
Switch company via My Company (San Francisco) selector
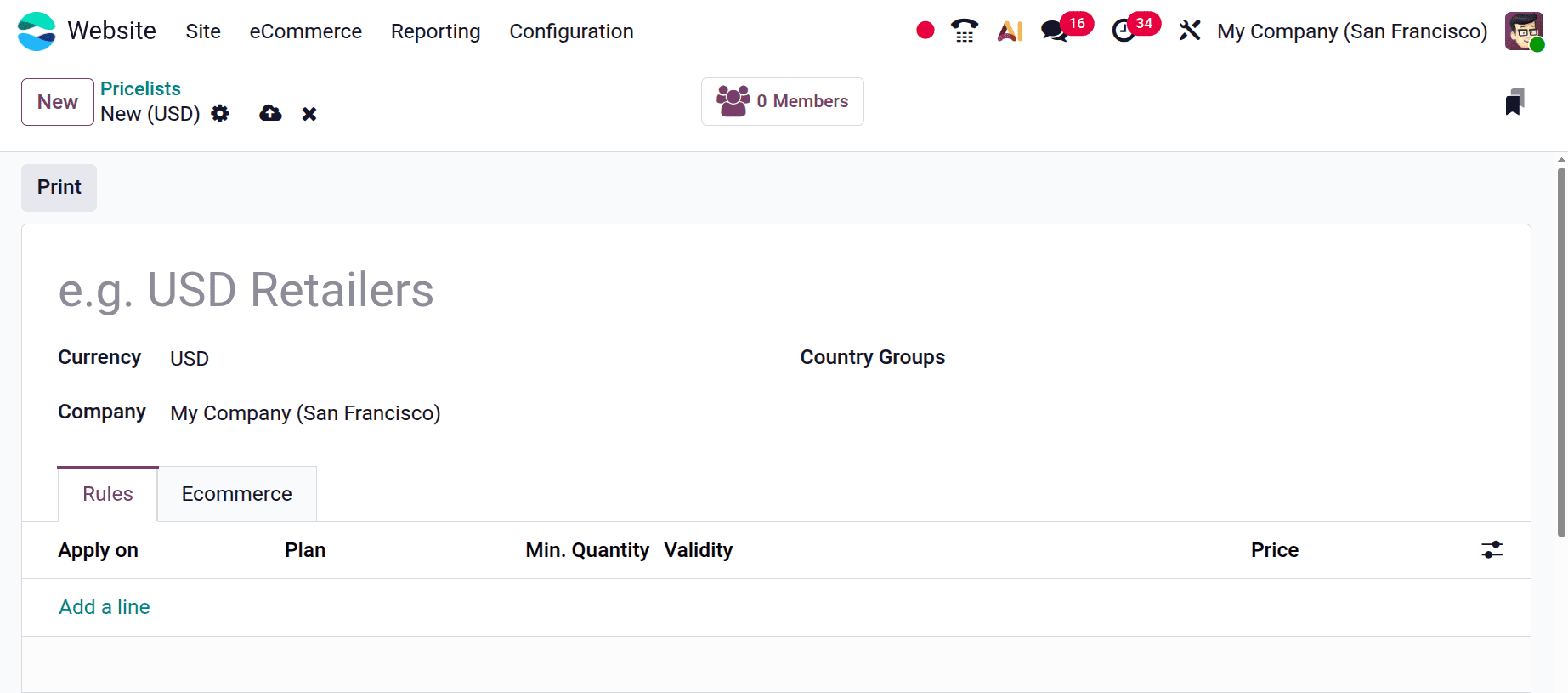[x=1352, y=31]
